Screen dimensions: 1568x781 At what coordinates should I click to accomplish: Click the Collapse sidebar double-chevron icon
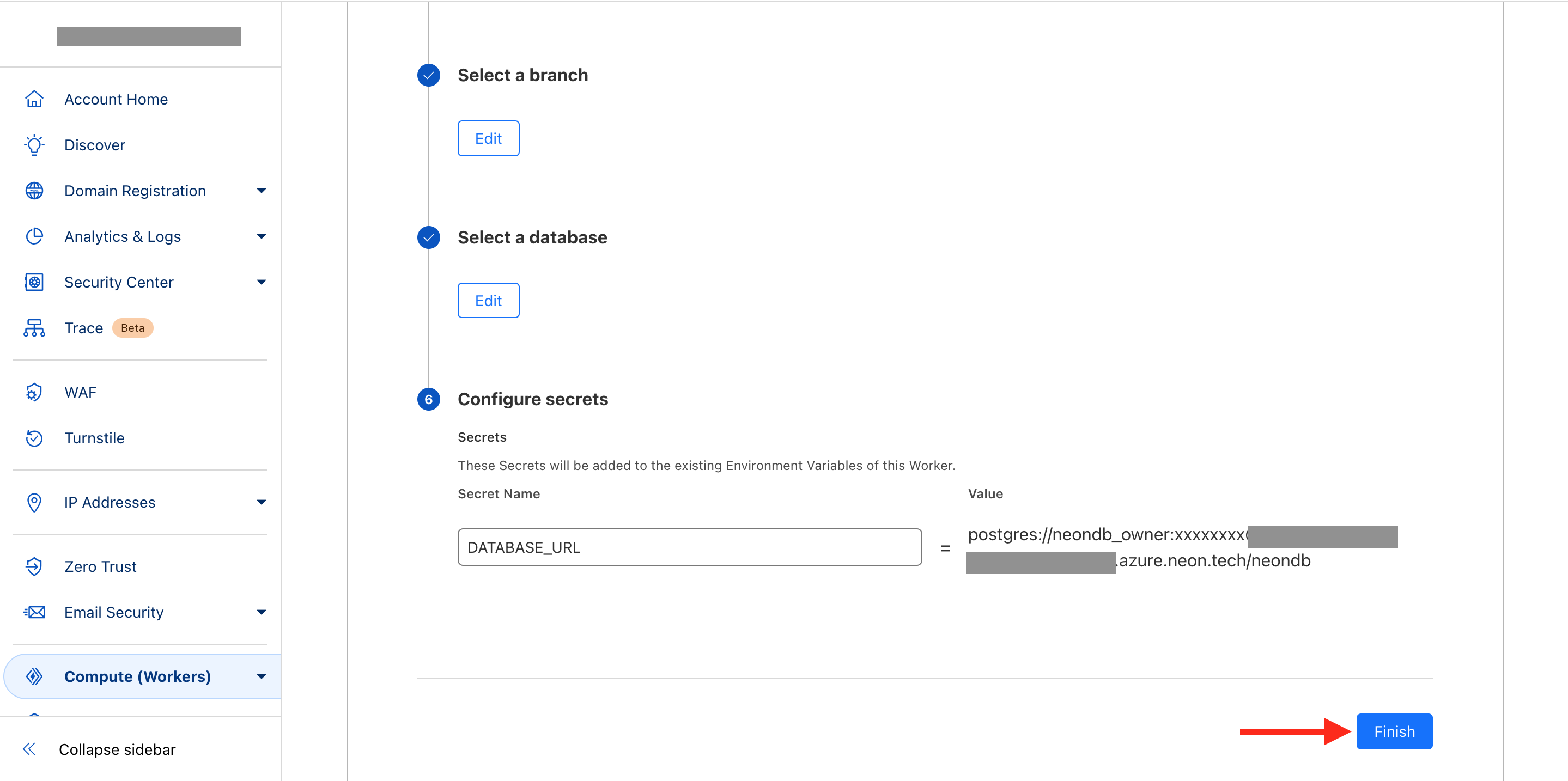[29, 749]
